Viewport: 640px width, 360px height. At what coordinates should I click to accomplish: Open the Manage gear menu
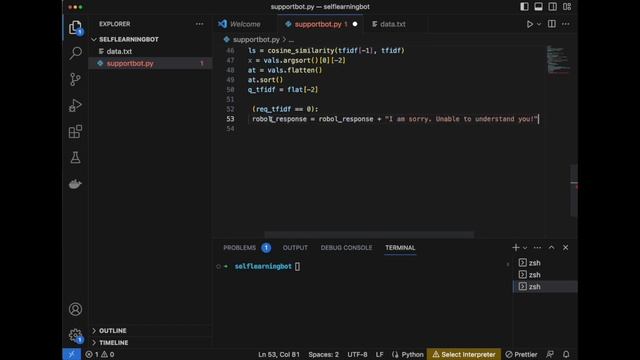pos(75,336)
